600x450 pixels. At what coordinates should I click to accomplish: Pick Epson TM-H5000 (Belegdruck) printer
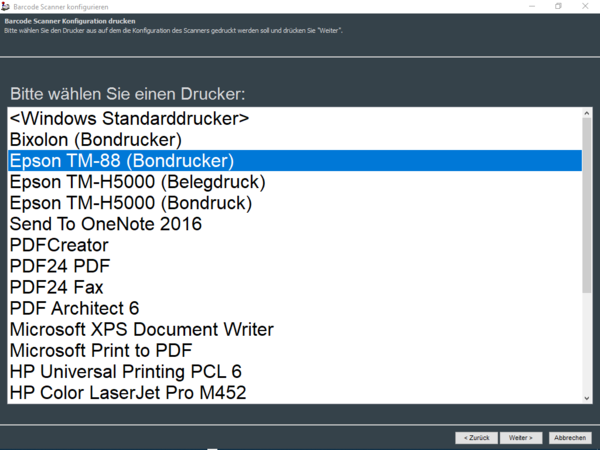click(137, 182)
